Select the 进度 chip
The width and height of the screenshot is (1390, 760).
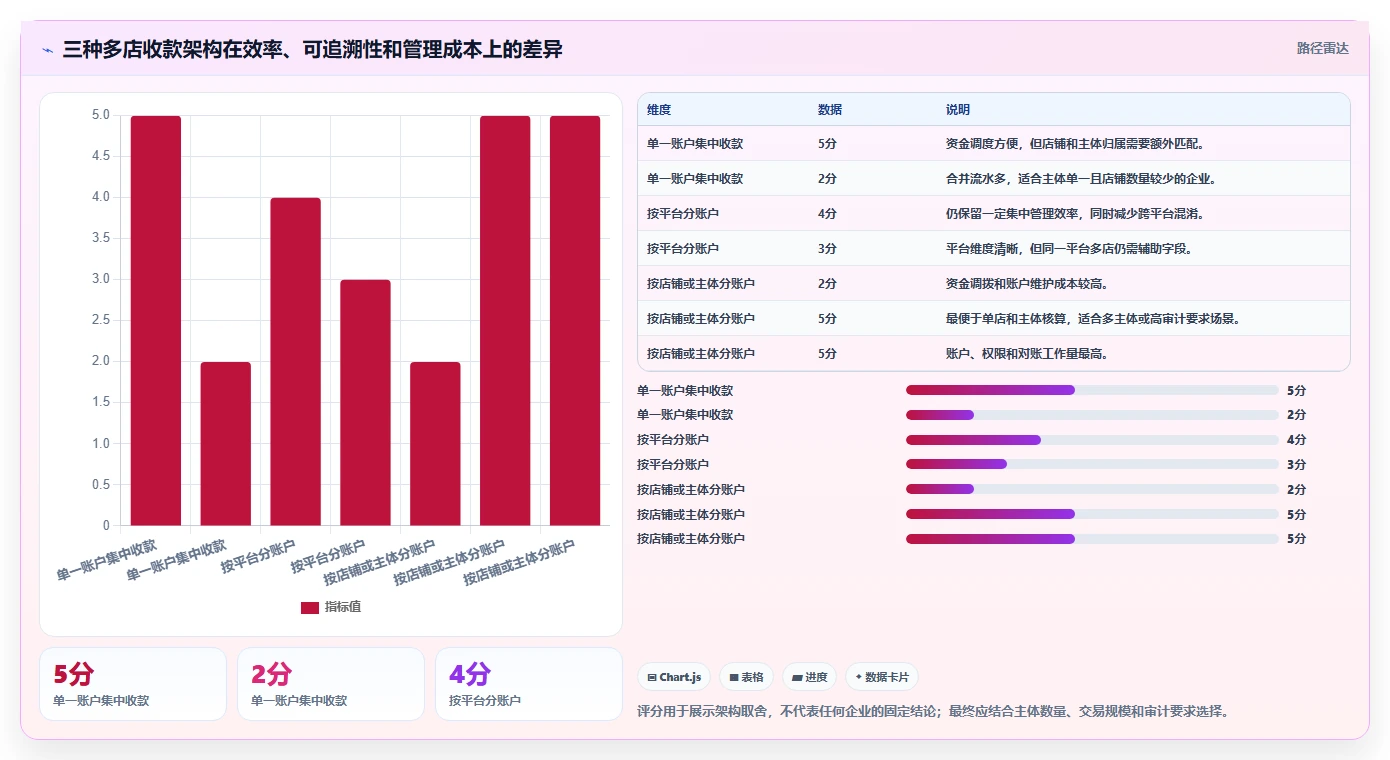[809, 677]
